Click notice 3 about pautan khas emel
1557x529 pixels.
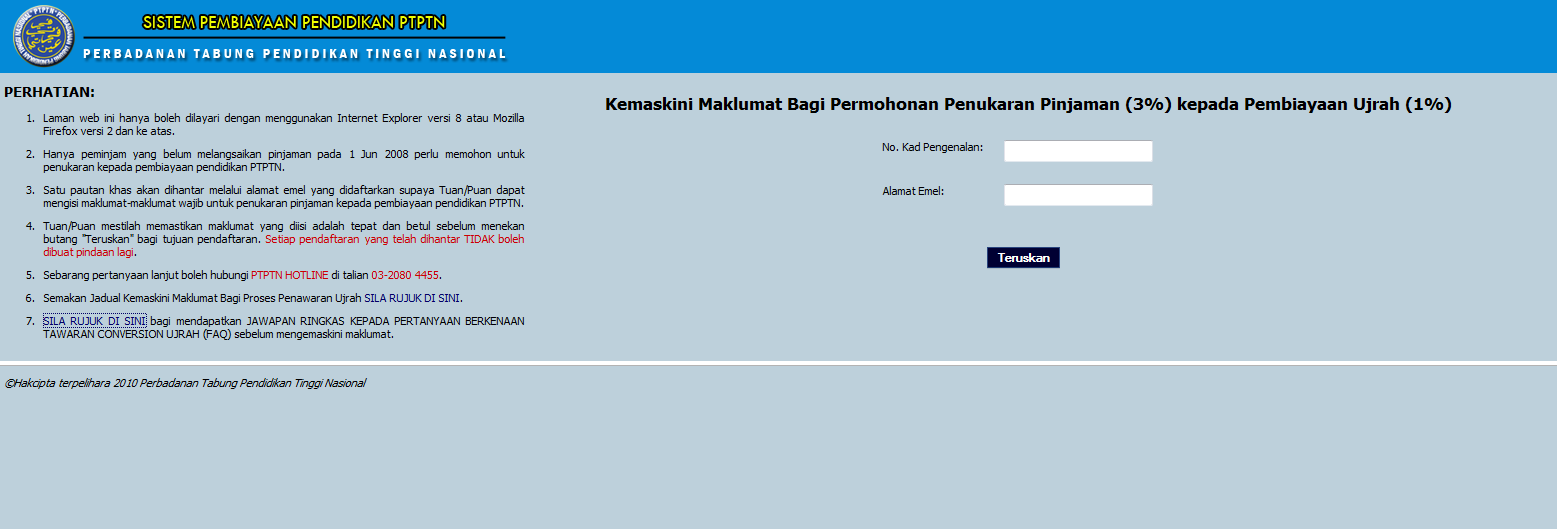click(x=284, y=197)
